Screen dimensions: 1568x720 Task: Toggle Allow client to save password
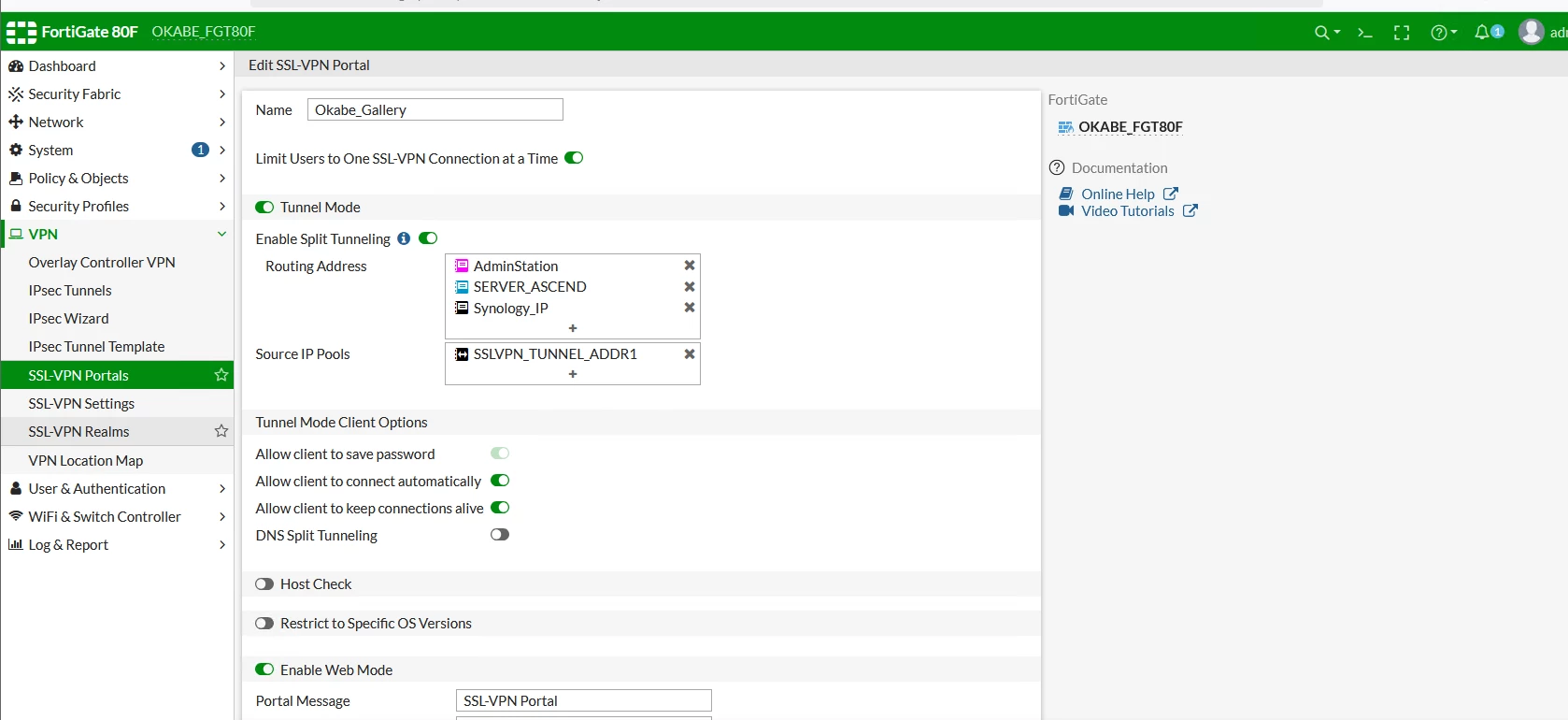point(500,454)
